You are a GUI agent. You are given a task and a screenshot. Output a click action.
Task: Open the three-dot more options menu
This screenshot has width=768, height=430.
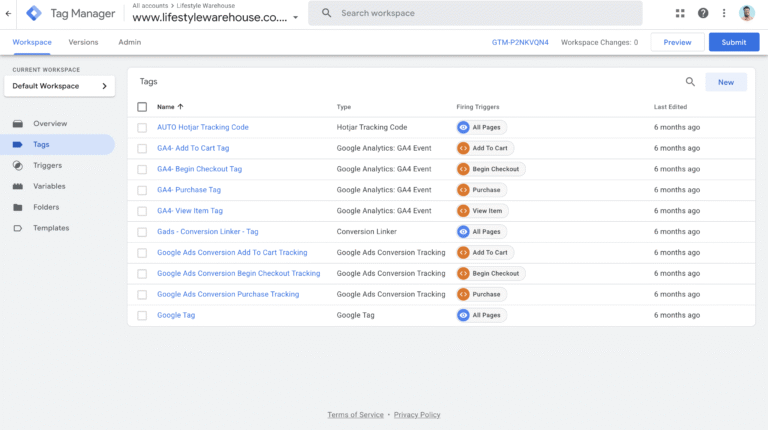tap(724, 13)
